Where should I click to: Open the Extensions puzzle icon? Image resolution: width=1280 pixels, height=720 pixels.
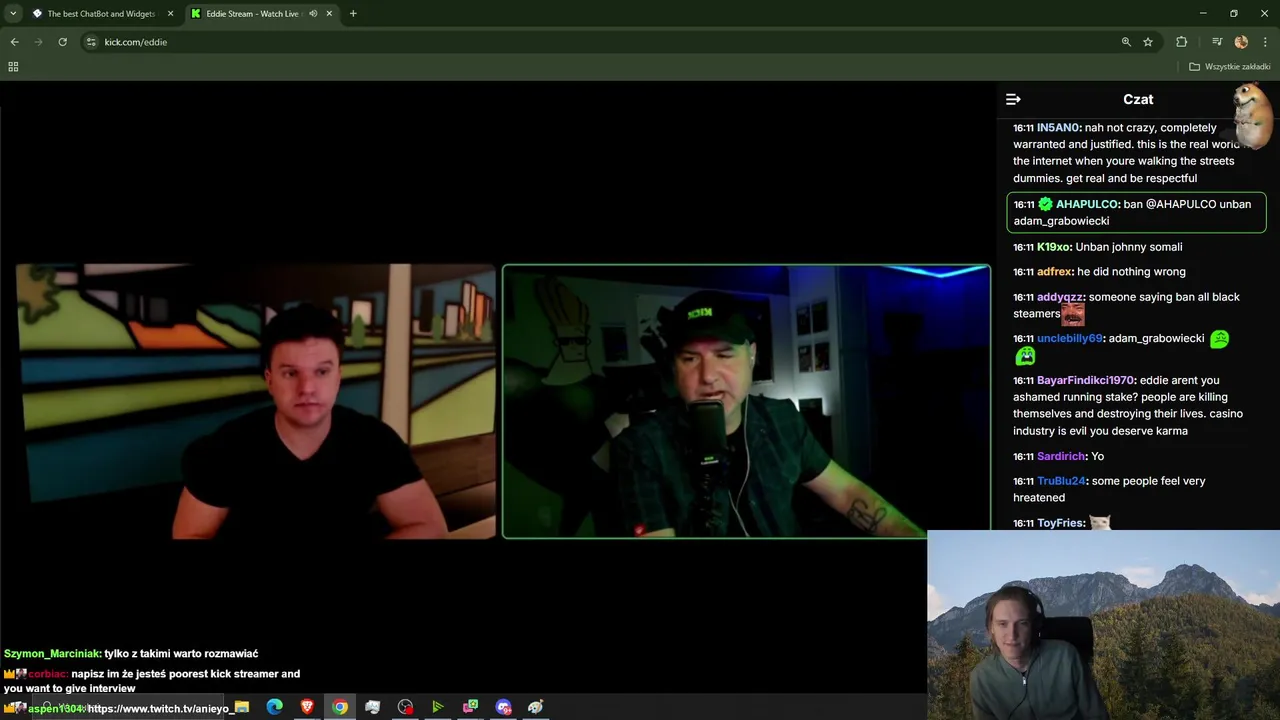point(1182,42)
